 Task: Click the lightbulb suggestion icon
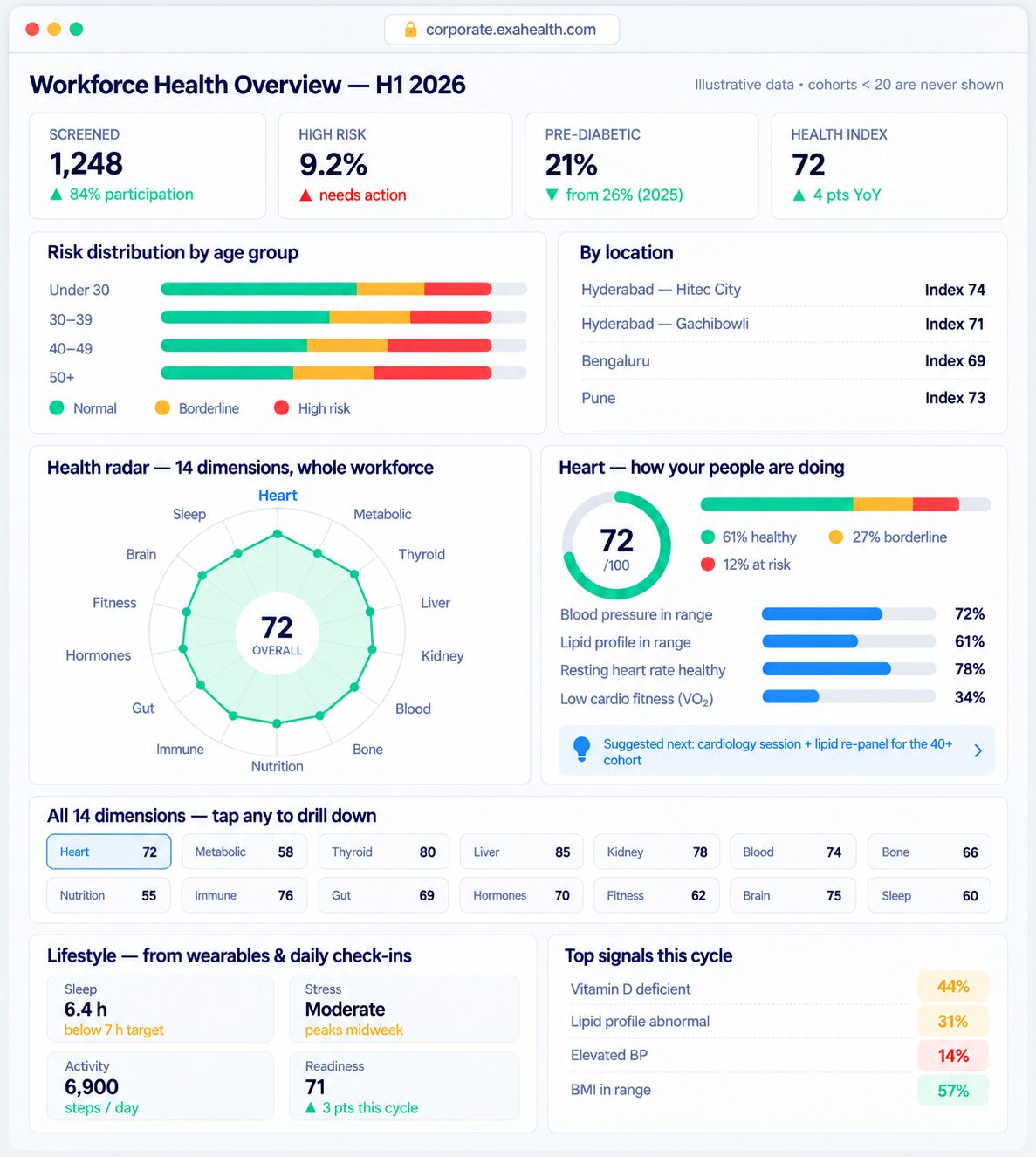coord(581,750)
